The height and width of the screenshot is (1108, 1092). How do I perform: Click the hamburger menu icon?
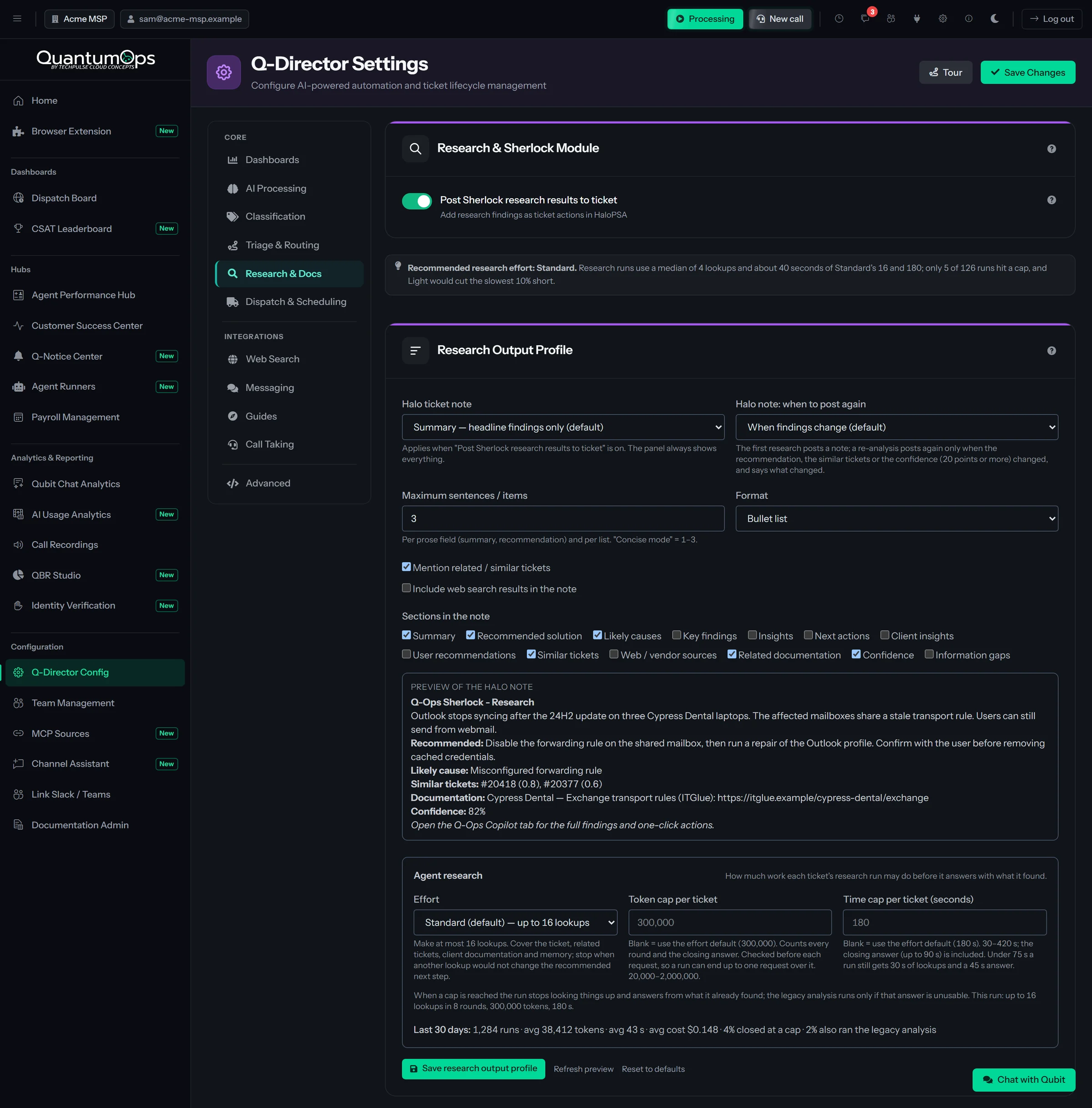click(17, 19)
